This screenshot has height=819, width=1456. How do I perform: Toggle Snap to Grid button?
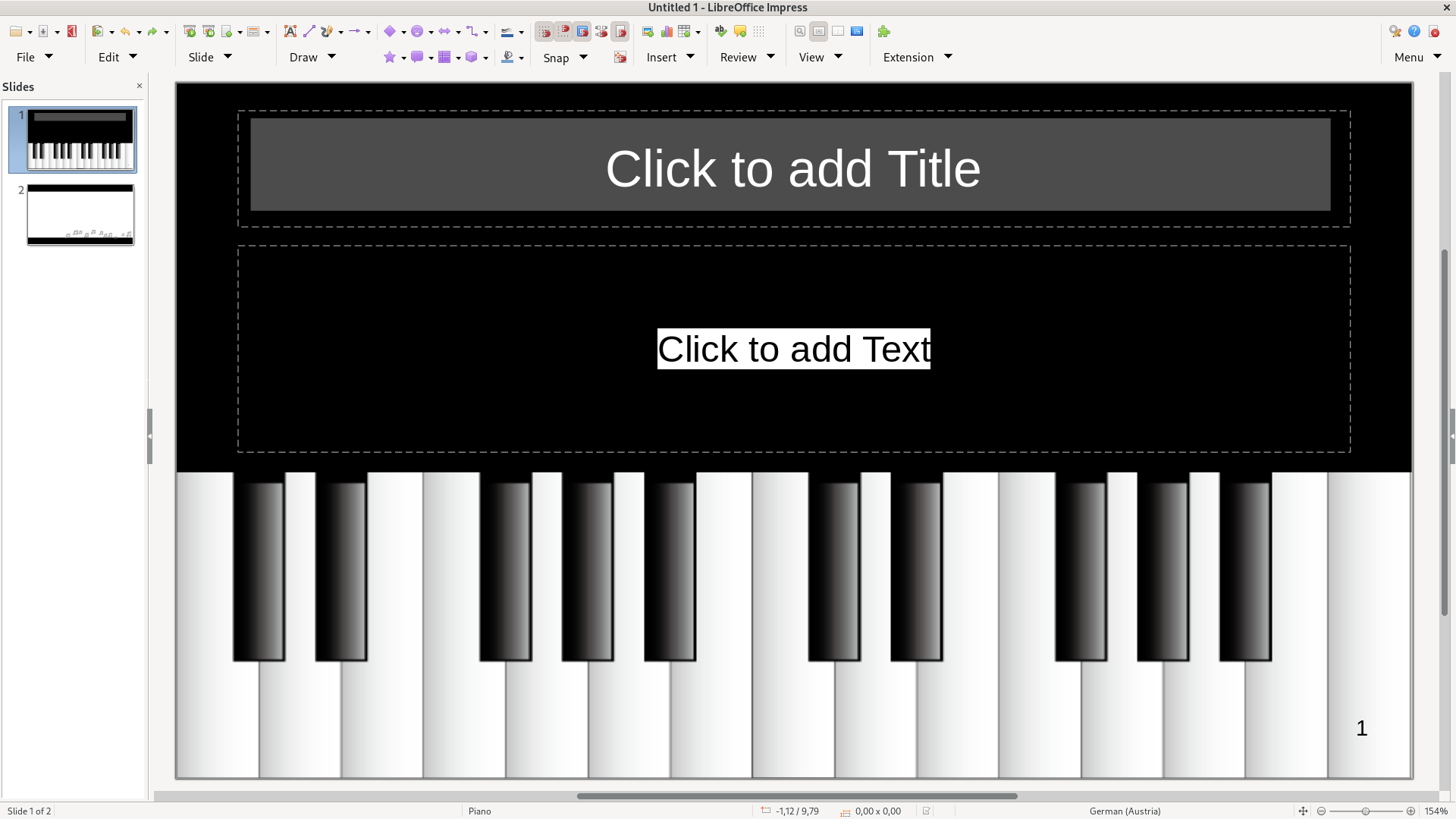click(544, 32)
